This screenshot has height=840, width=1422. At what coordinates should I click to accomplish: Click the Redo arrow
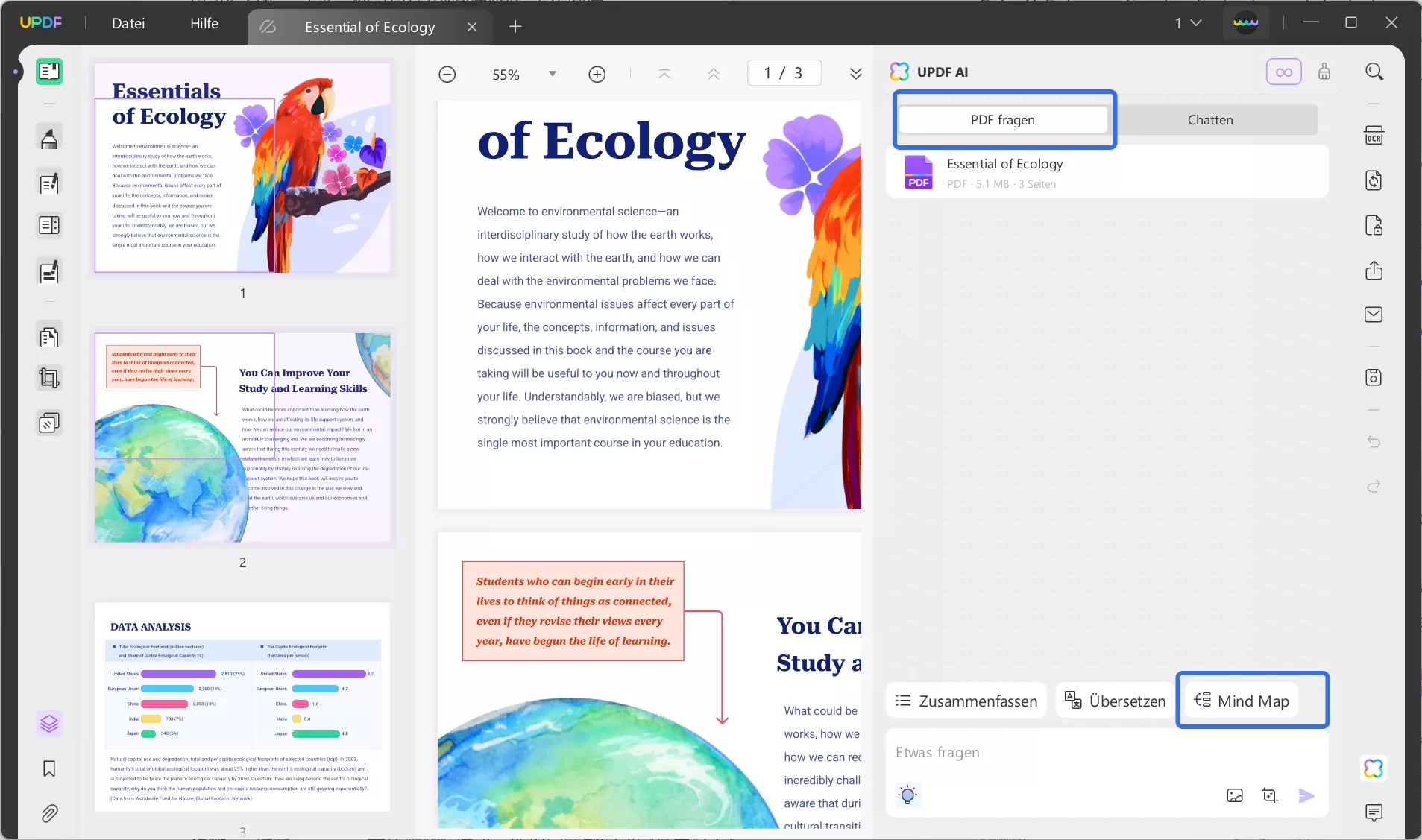[x=1374, y=486]
